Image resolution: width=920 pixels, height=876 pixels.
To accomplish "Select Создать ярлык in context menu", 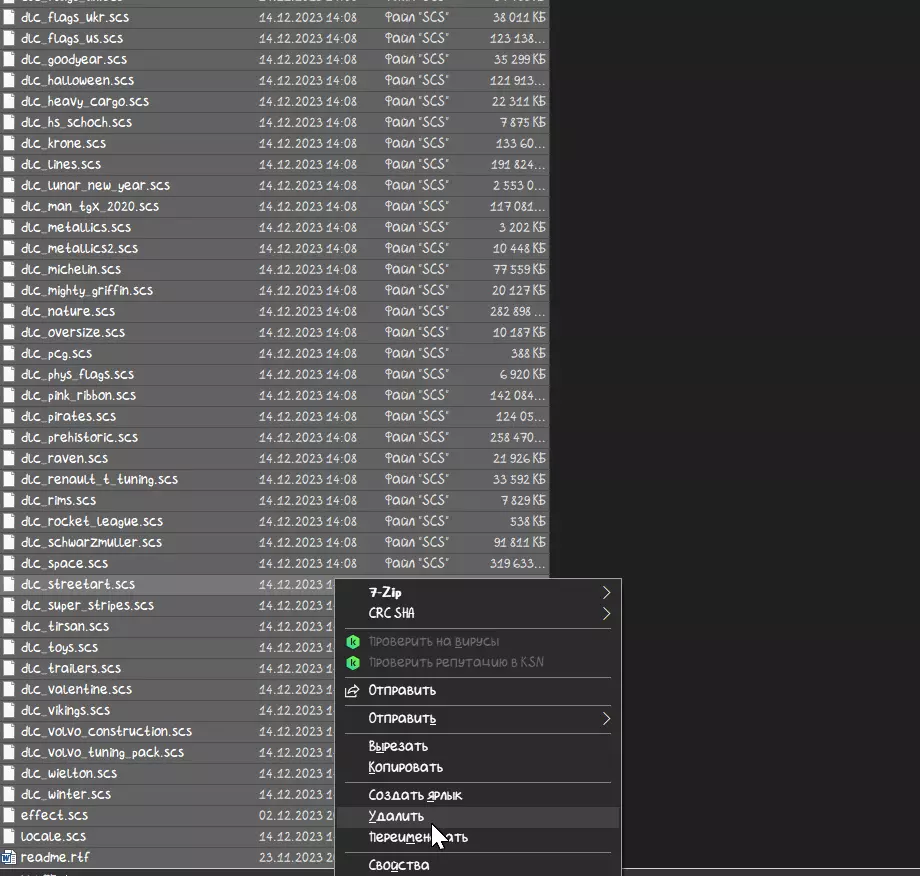I will click(x=478, y=796).
